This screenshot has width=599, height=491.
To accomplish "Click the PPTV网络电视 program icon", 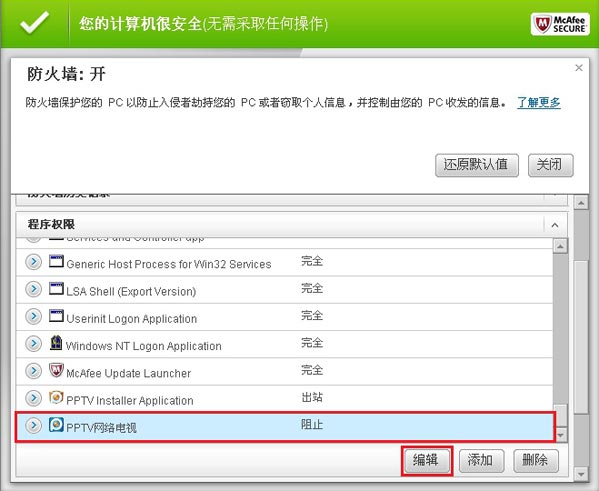I will click(x=56, y=425).
